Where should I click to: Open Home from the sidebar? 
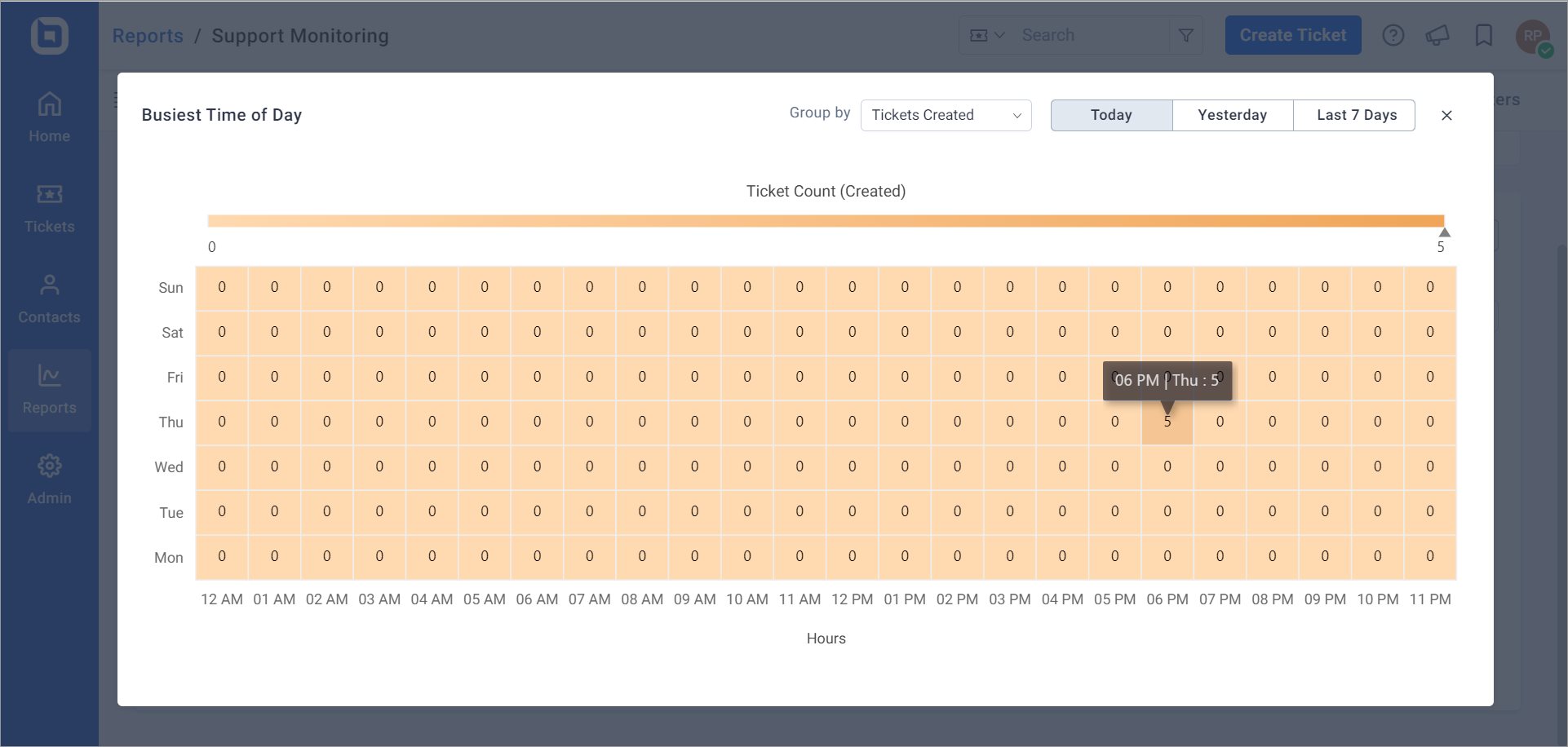click(49, 117)
